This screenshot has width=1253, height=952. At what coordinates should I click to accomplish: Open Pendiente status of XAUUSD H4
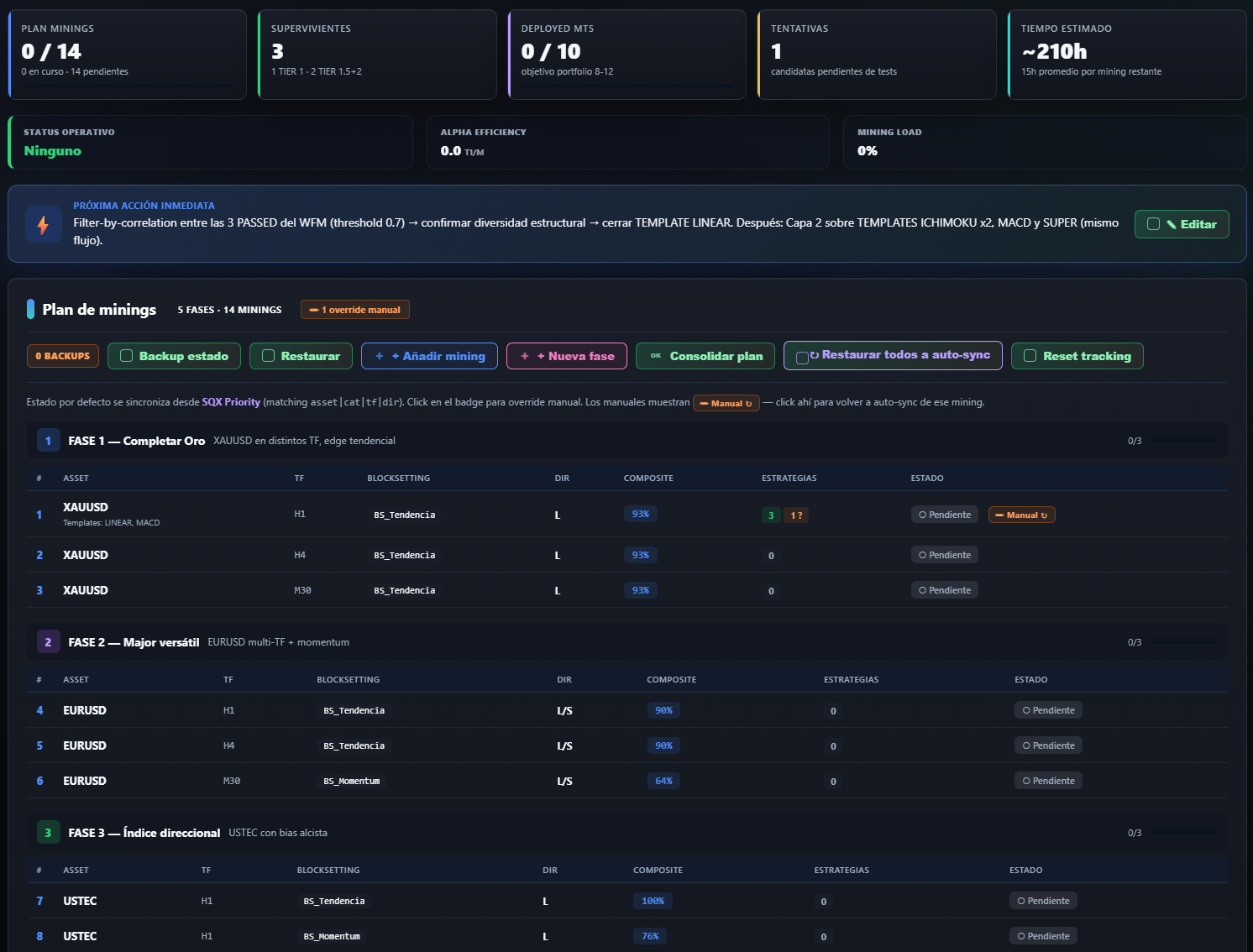coord(944,555)
